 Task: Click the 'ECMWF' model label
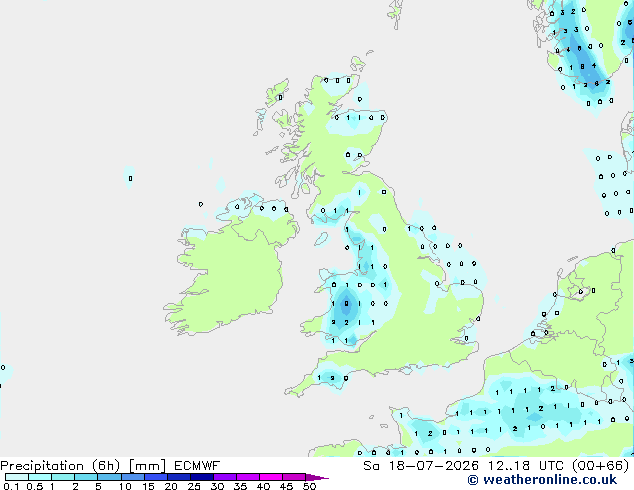(x=197, y=466)
